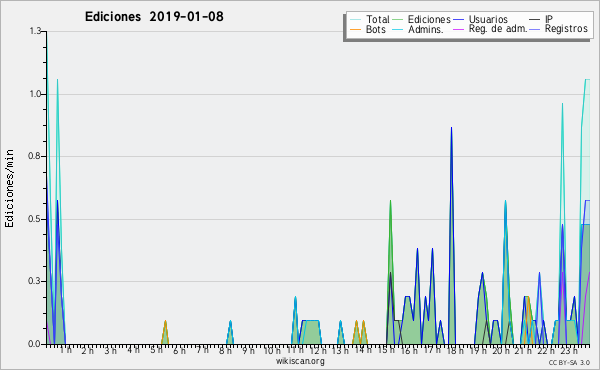Click the Admins. legend entry

point(418,29)
